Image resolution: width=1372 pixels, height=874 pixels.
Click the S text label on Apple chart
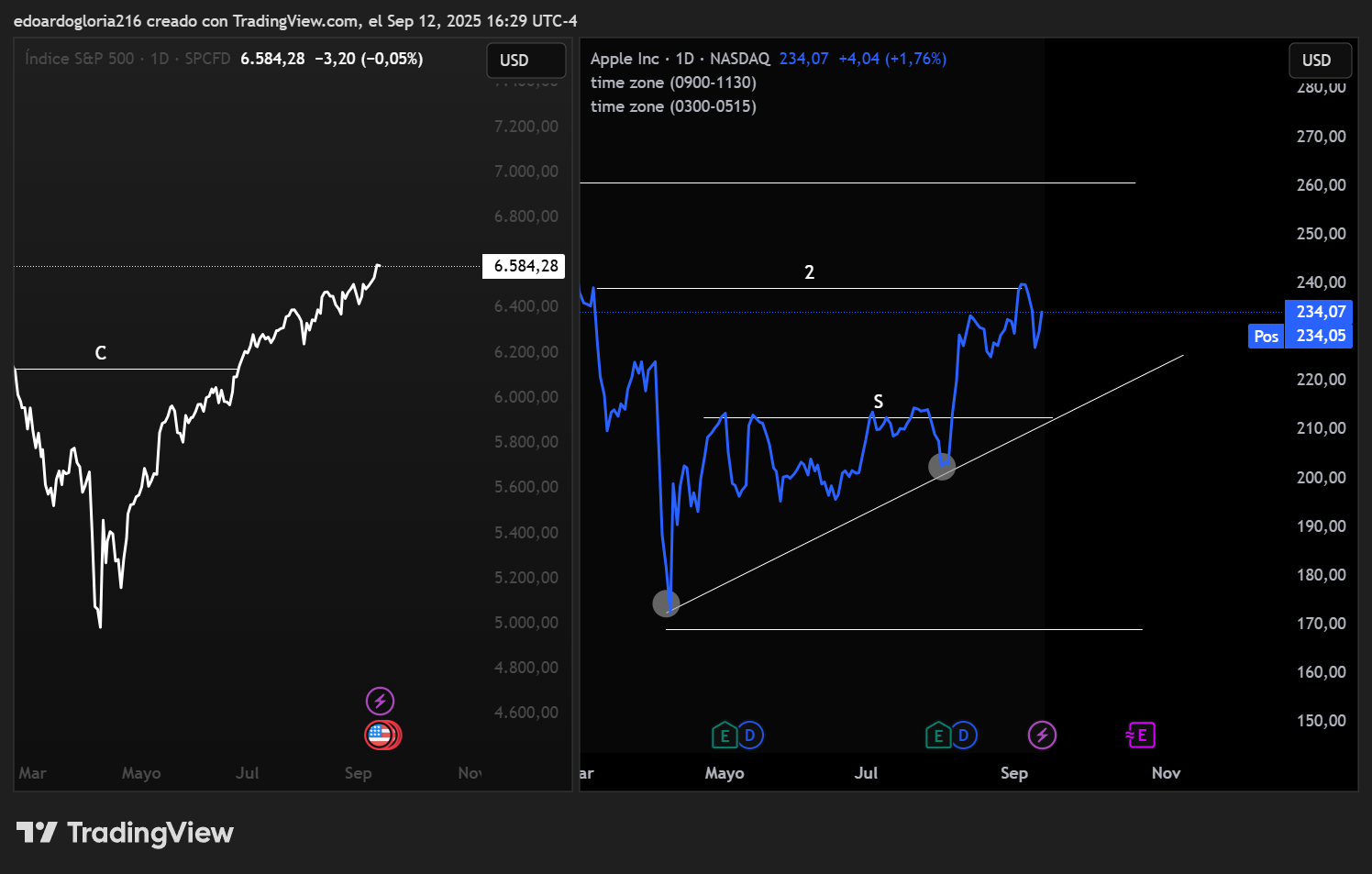[x=878, y=402]
